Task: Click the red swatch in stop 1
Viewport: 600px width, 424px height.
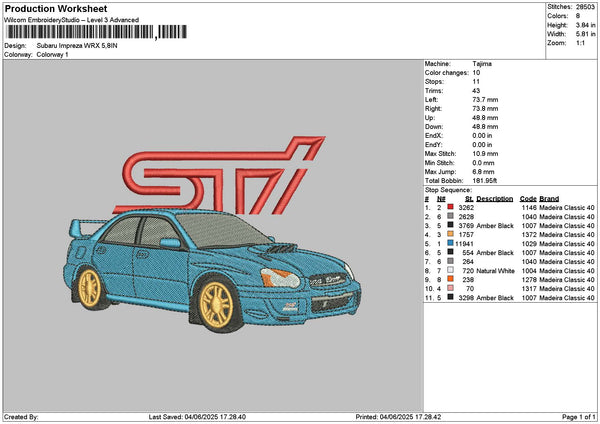Action: tap(452, 207)
